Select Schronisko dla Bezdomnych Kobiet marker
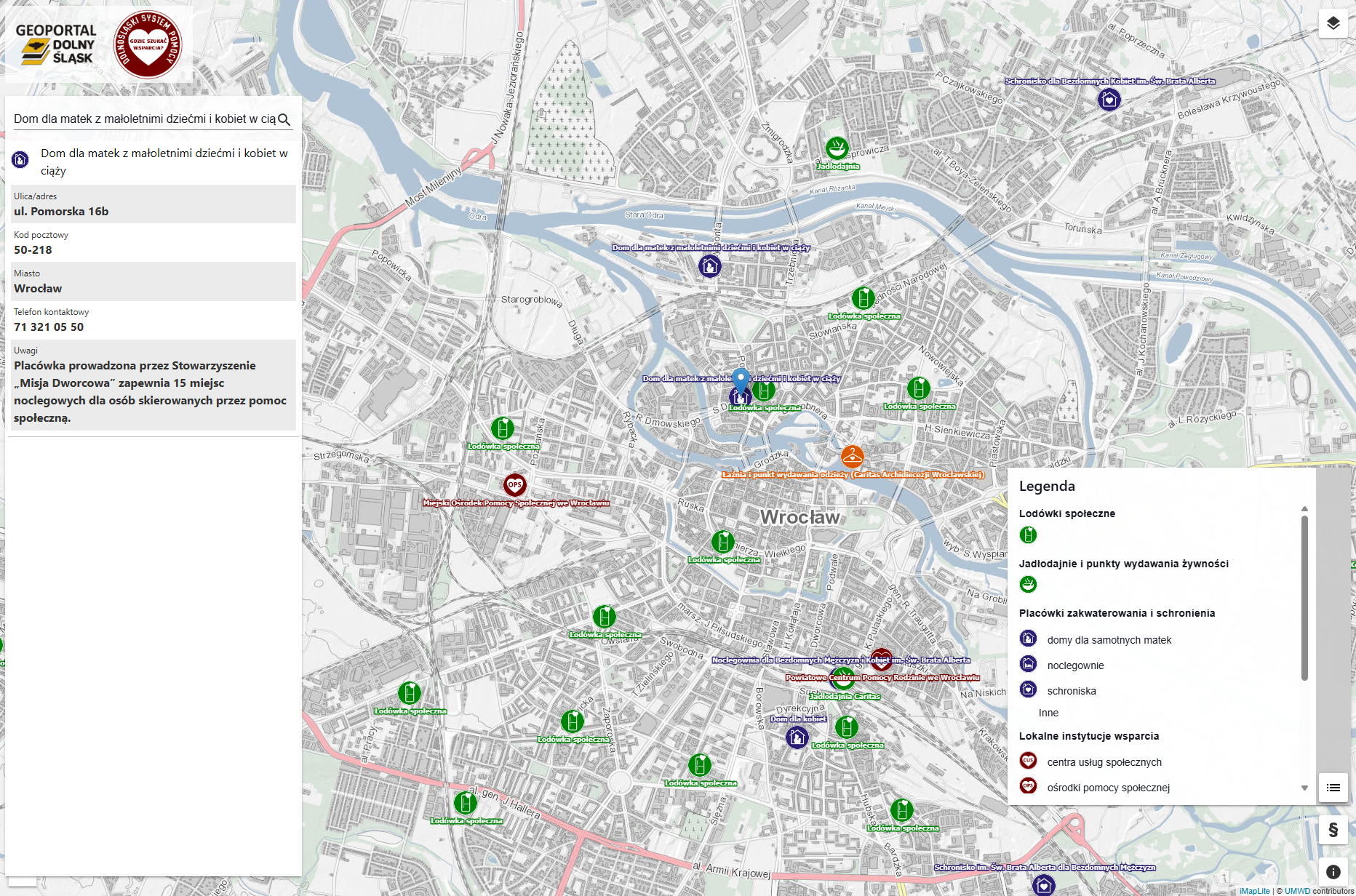The image size is (1356, 896). pos(1109,99)
